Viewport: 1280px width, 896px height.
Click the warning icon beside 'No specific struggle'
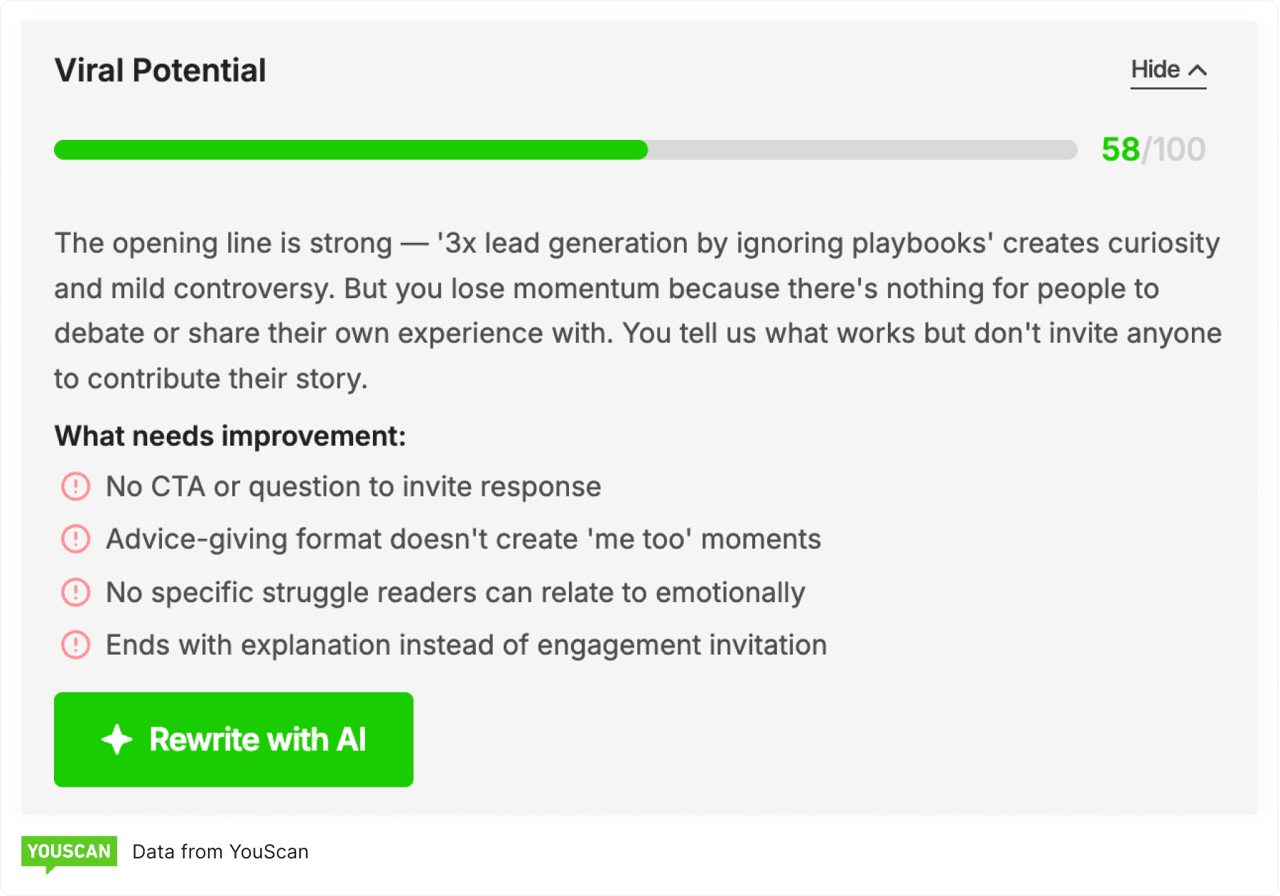[x=75, y=592]
